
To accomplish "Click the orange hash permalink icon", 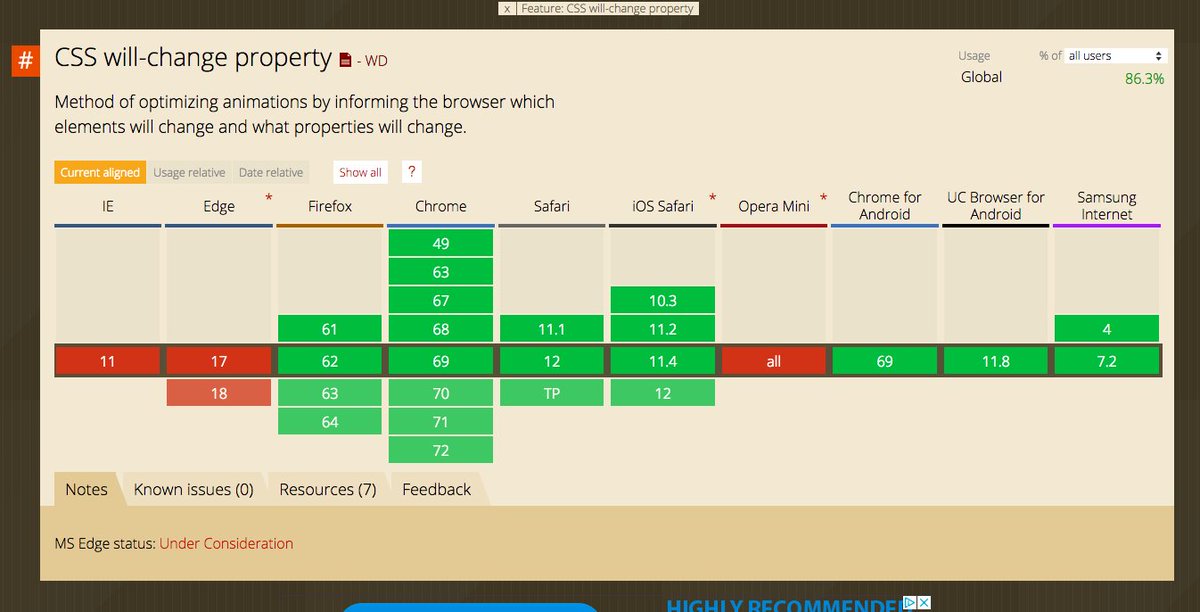I will (x=25, y=60).
